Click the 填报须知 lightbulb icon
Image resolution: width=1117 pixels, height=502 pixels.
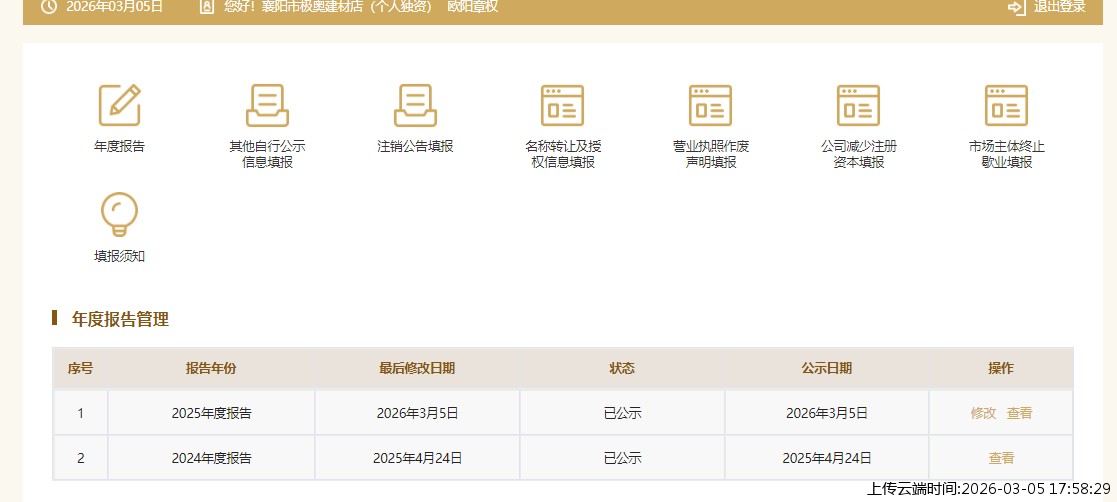(x=119, y=214)
